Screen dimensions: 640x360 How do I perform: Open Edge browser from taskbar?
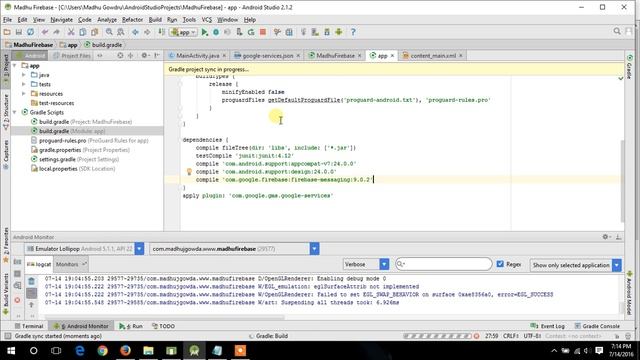(x=80, y=351)
